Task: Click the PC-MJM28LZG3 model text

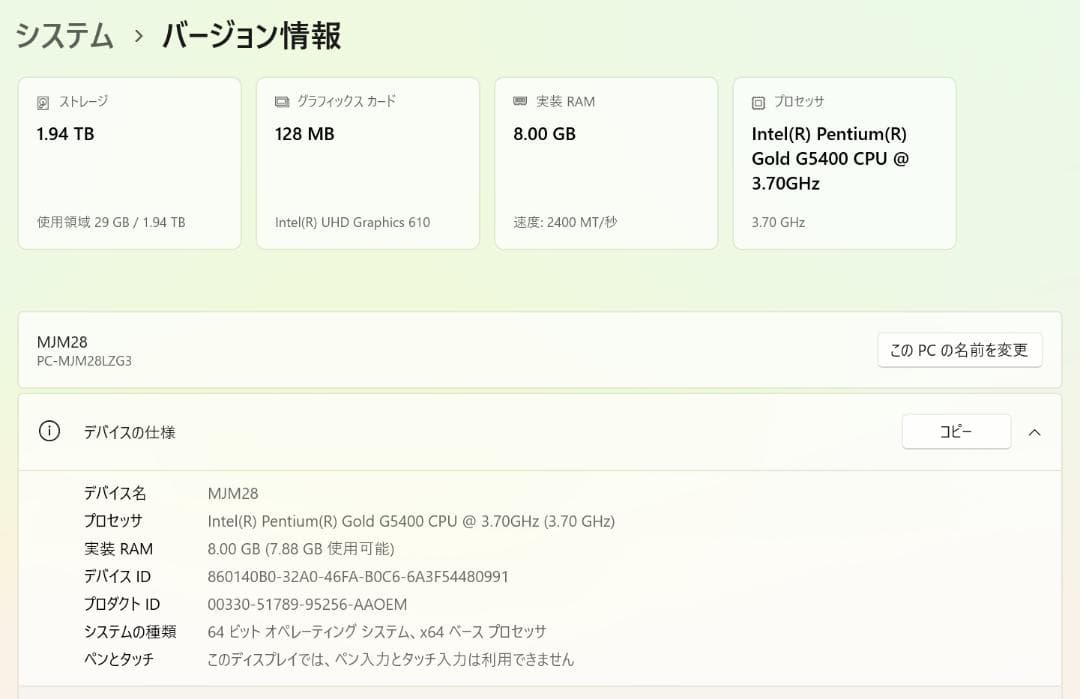Action: coord(84,361)
